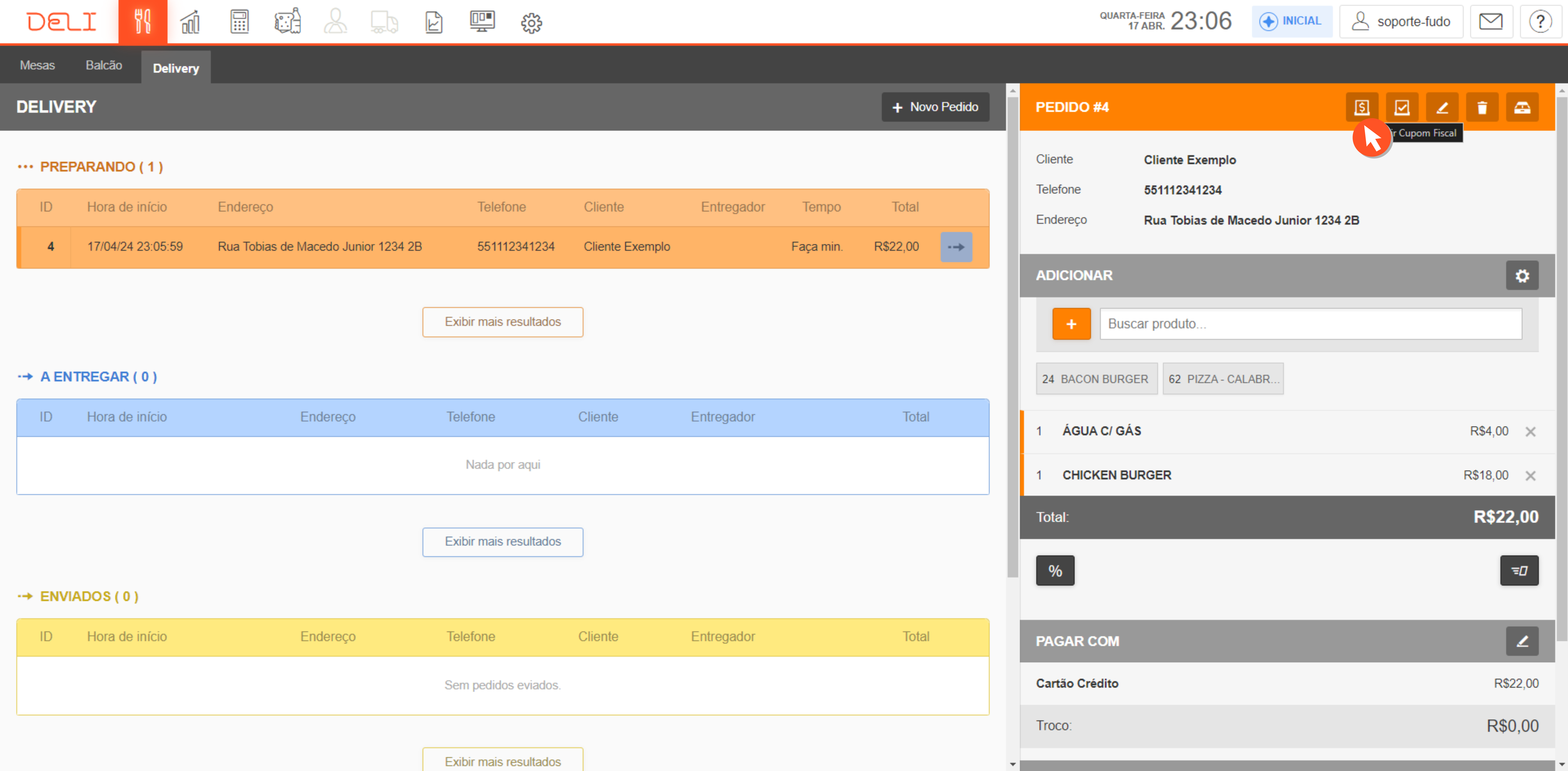Click the note button right of percent

[x=1519, y=571]
